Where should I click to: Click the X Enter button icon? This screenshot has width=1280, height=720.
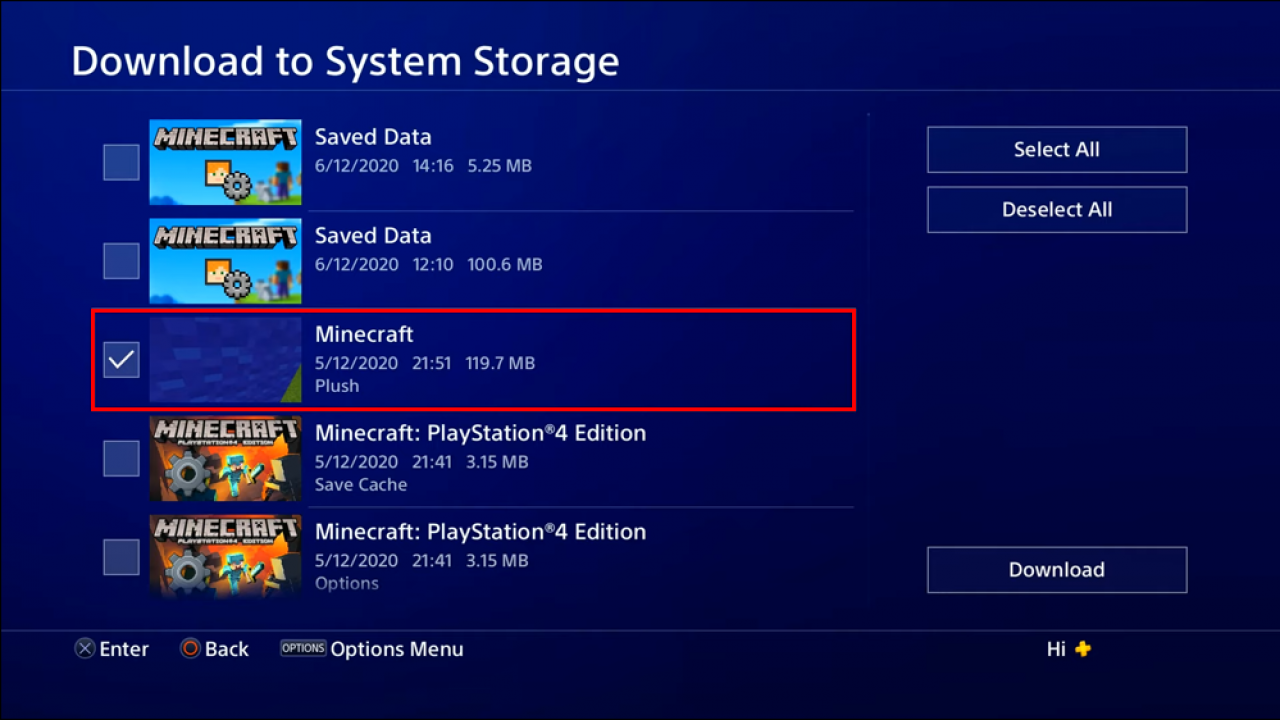(85, 649)
